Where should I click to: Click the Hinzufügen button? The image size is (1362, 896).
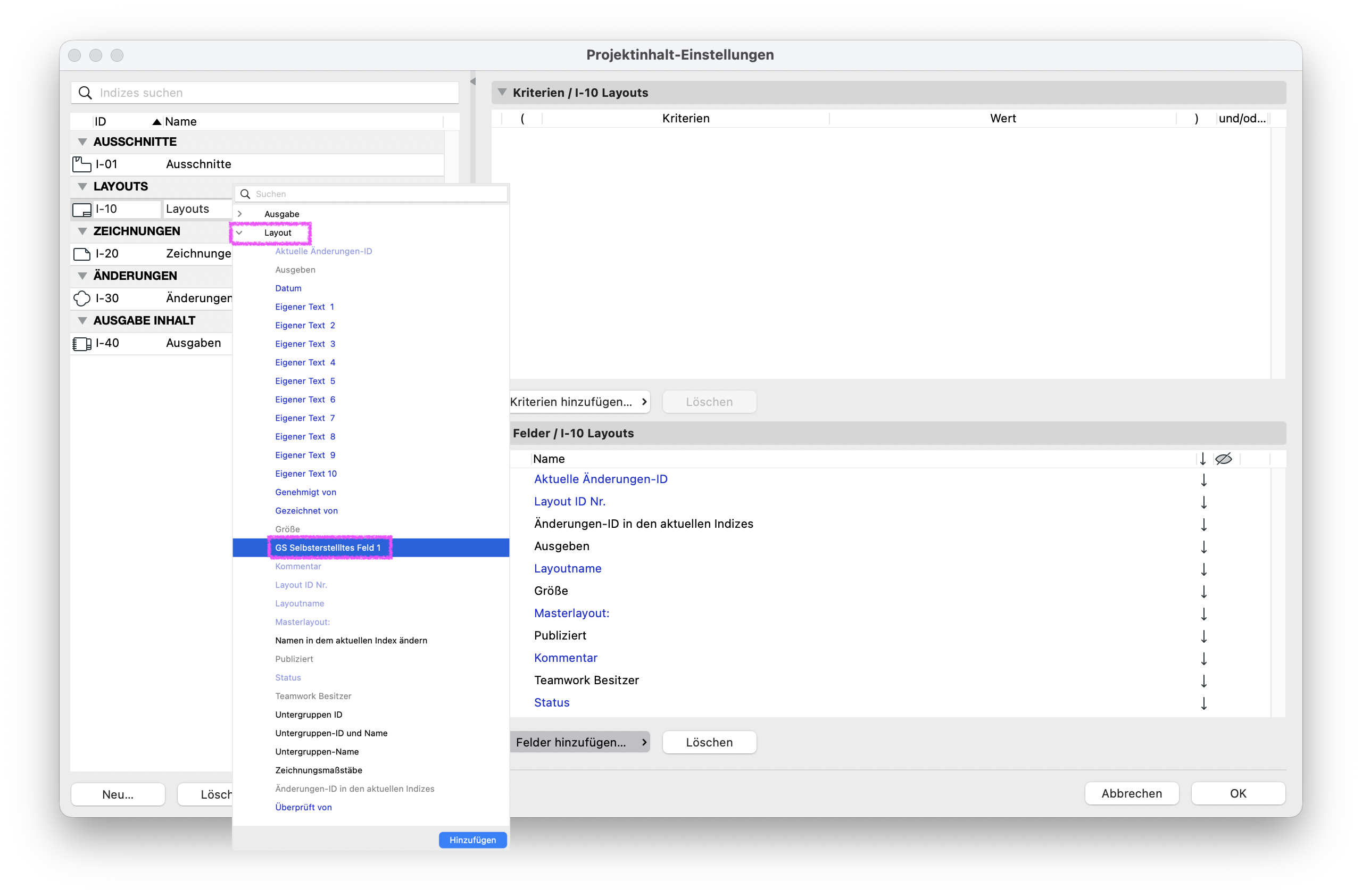click(472, 840)
